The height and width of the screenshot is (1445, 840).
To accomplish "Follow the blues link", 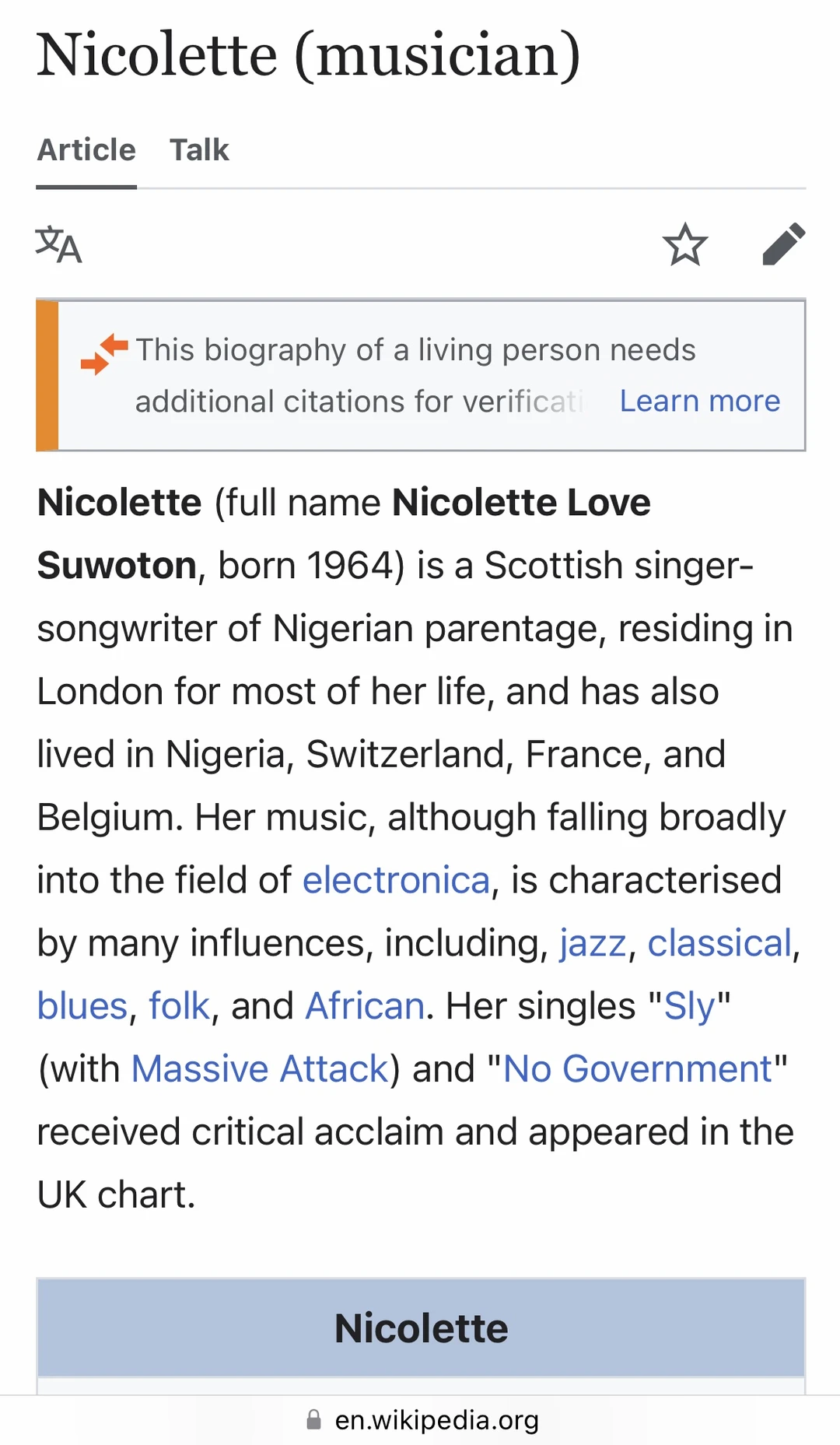I will point(82,1006).
